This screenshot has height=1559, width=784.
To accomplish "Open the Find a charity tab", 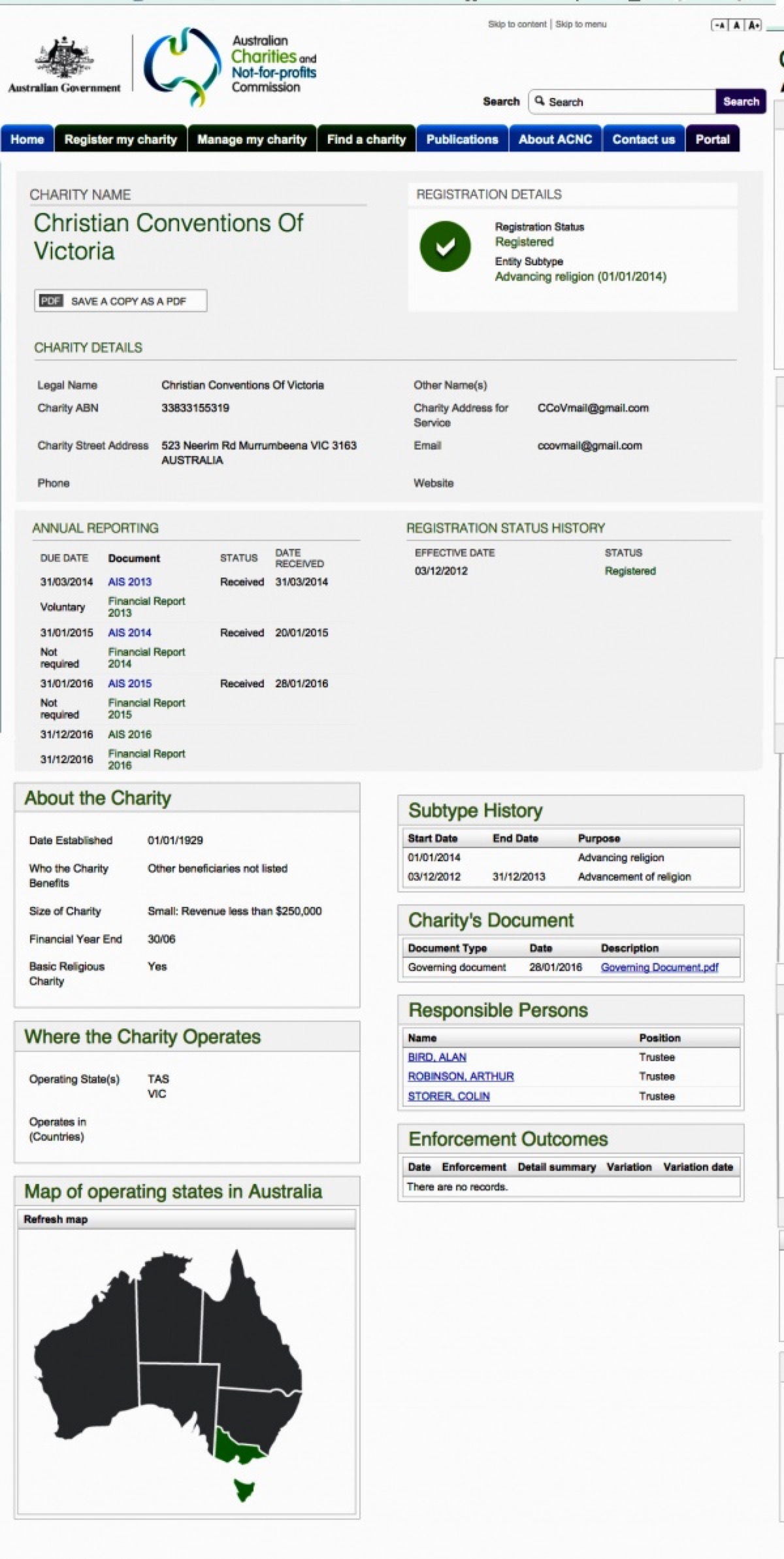I will (x=366, y=139).
